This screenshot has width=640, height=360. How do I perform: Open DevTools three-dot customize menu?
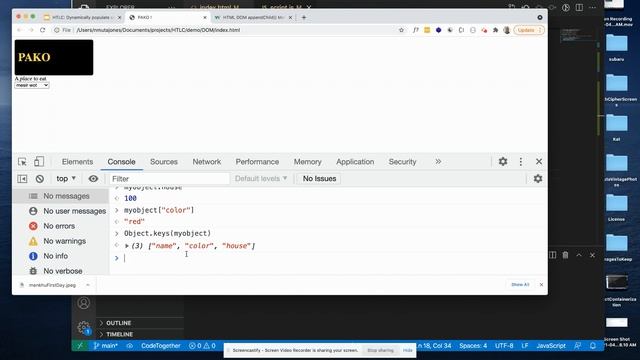[x=520, y=162]
